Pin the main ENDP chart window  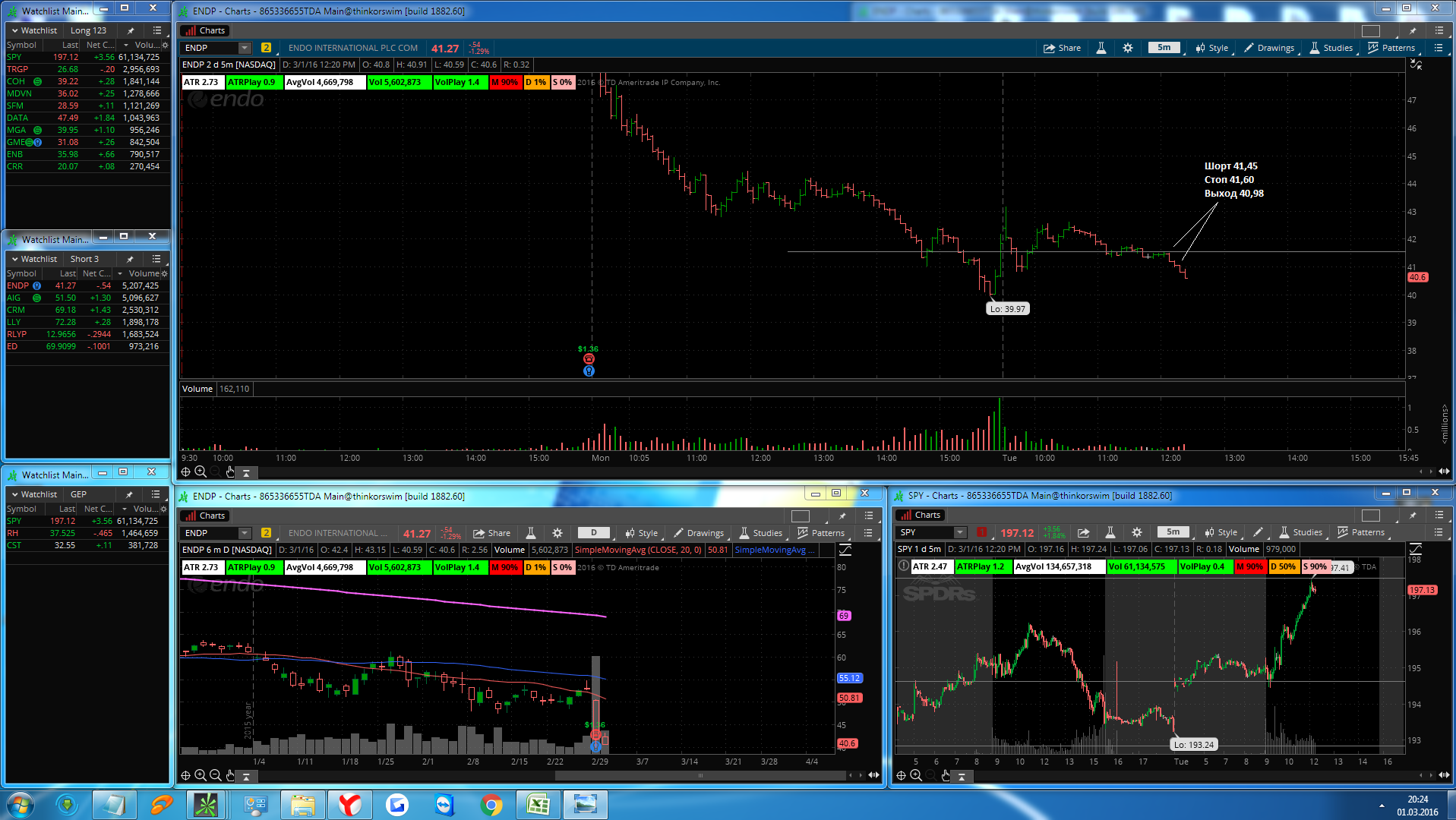point(1413,30)
